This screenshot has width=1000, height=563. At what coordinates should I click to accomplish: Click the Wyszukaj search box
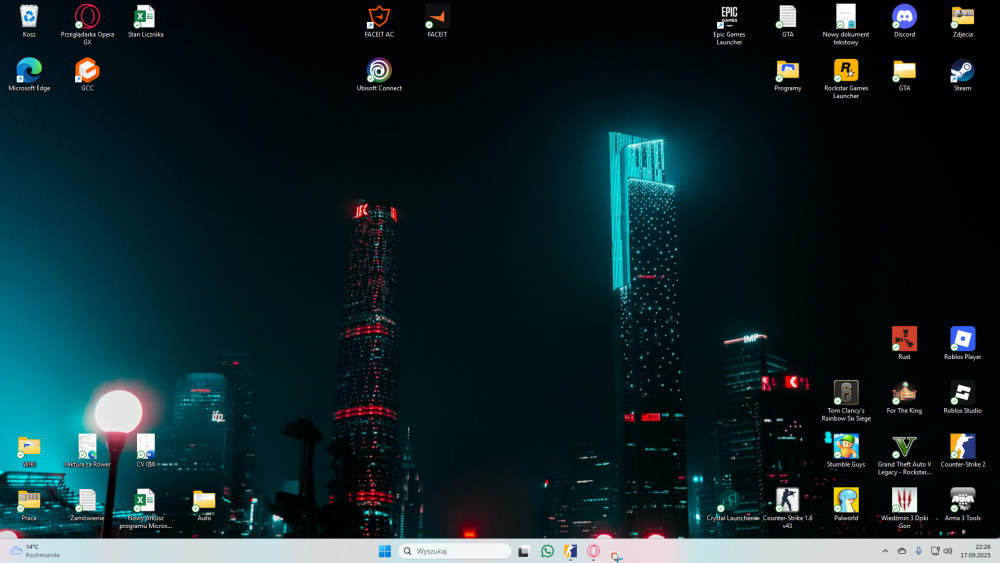(455, 552)
